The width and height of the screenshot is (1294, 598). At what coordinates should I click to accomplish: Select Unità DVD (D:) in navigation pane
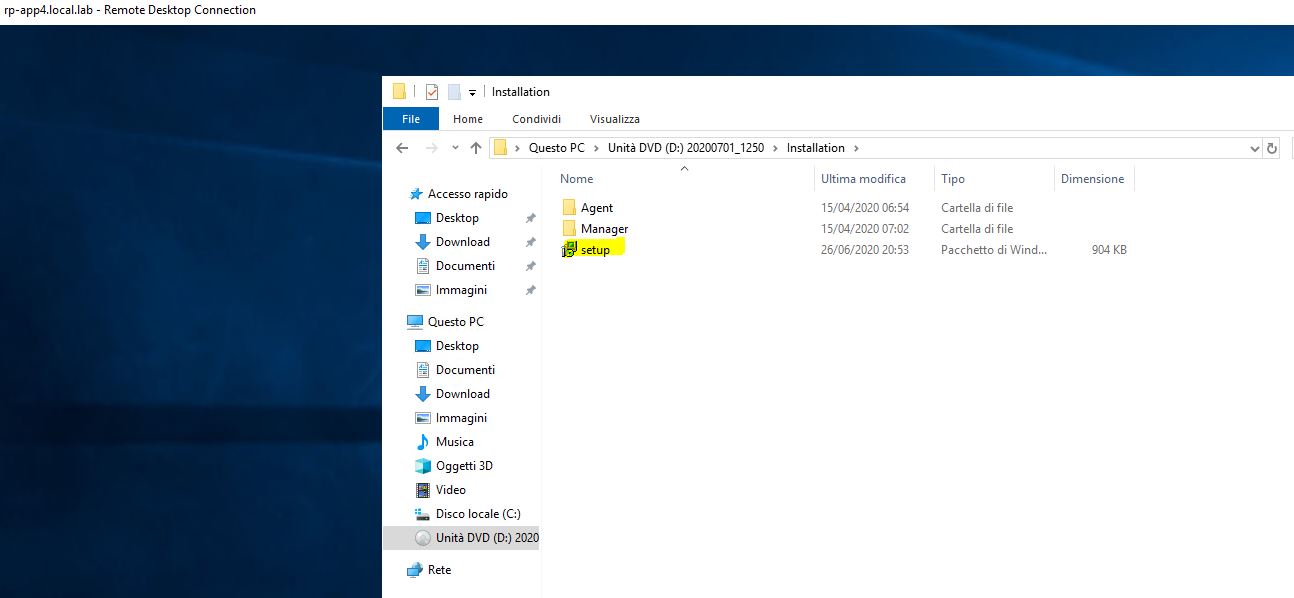click(x=461, y=538)
